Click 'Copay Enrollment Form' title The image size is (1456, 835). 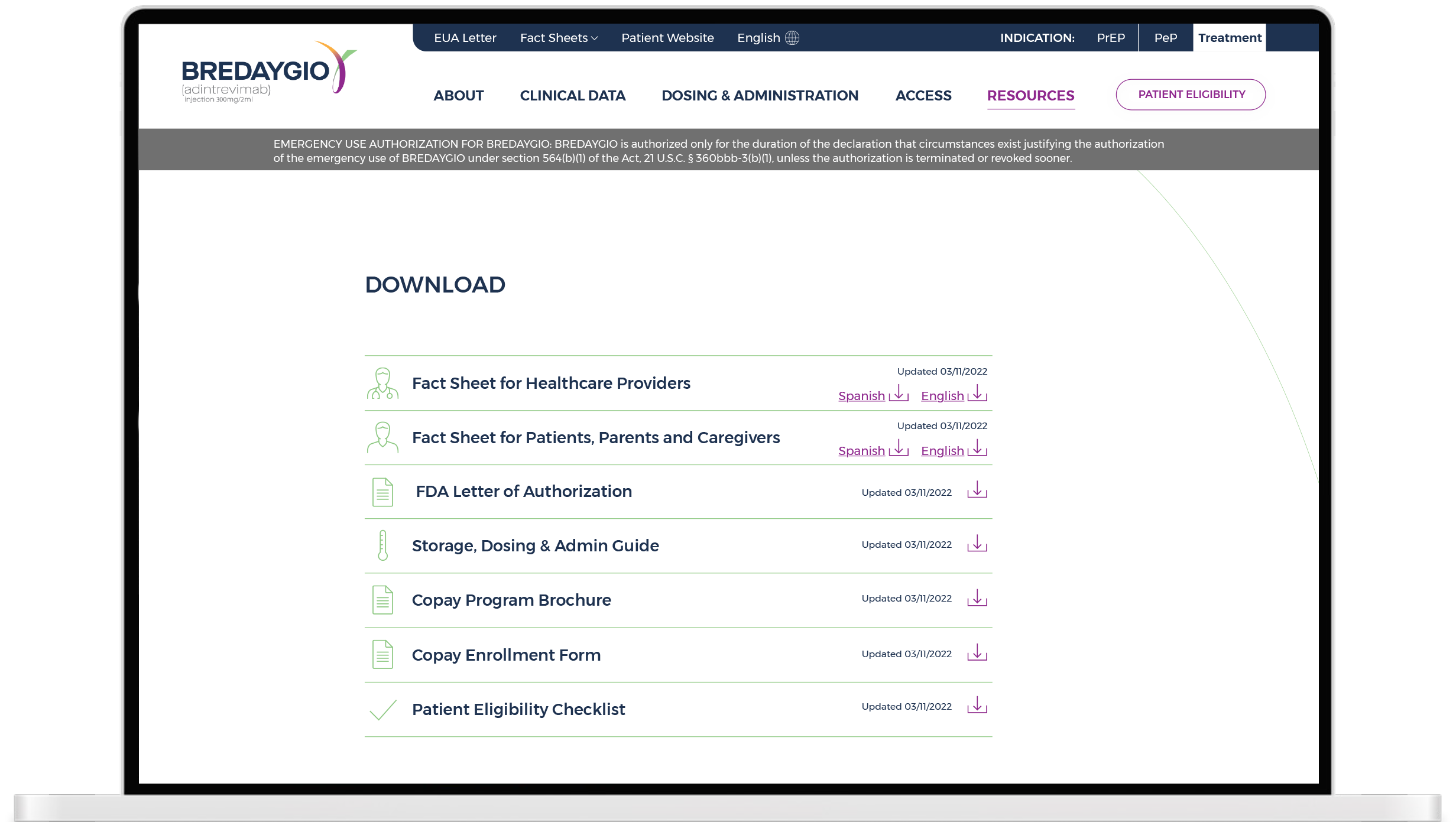coord(506,655)
